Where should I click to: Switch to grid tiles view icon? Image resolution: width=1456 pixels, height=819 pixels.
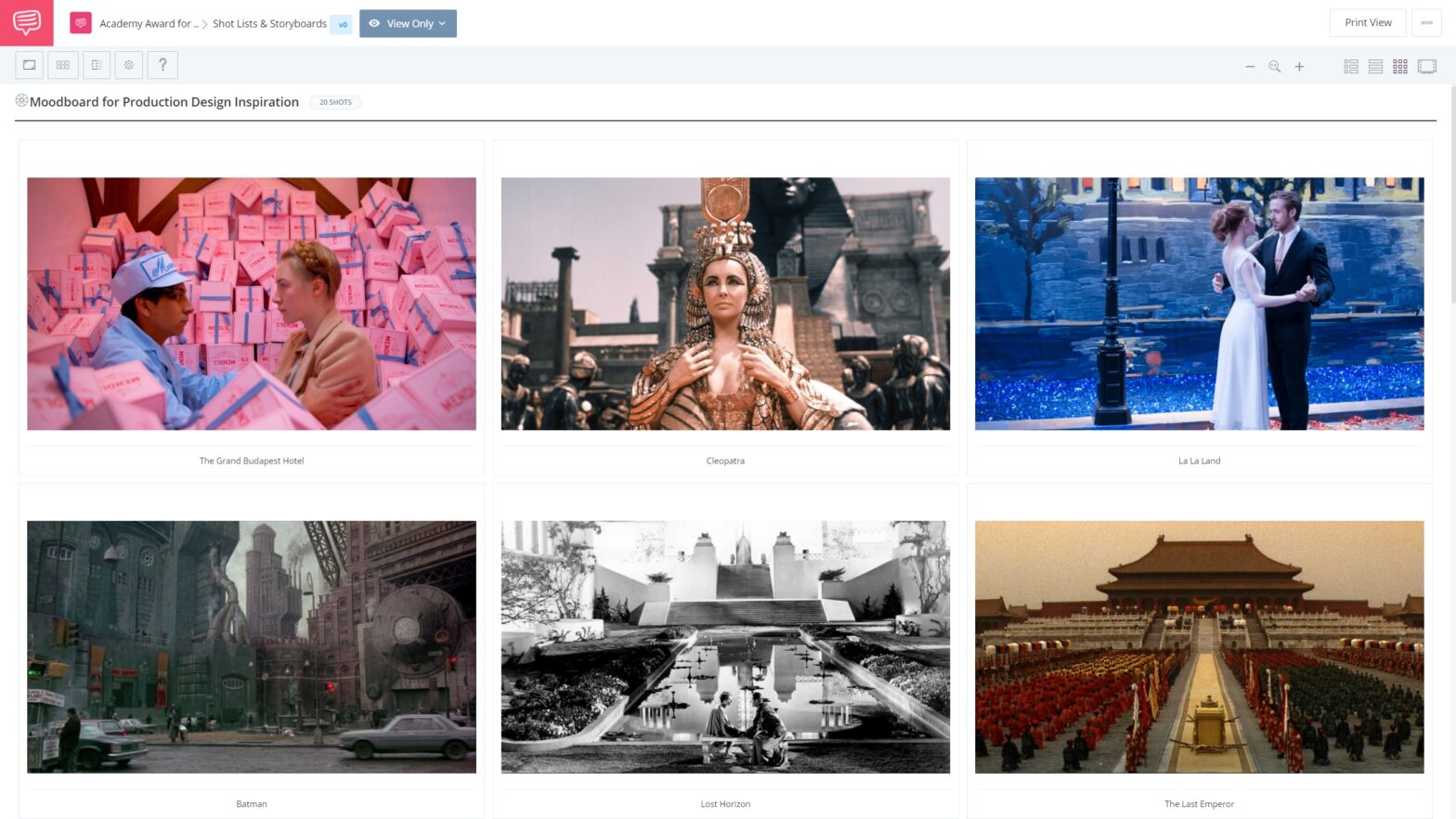[1400, 67]
